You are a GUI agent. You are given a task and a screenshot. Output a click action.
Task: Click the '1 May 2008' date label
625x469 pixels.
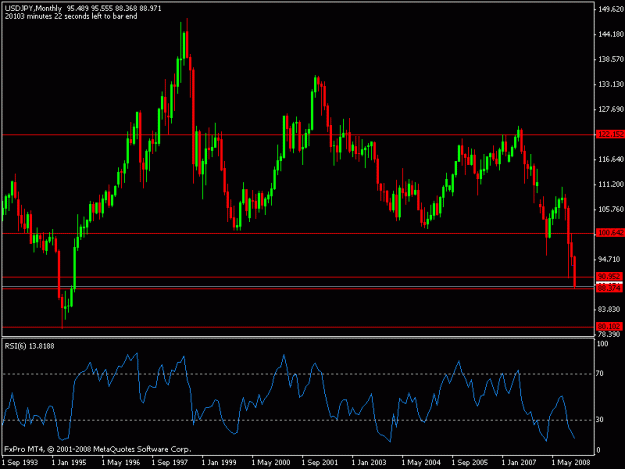coord(571,463)
